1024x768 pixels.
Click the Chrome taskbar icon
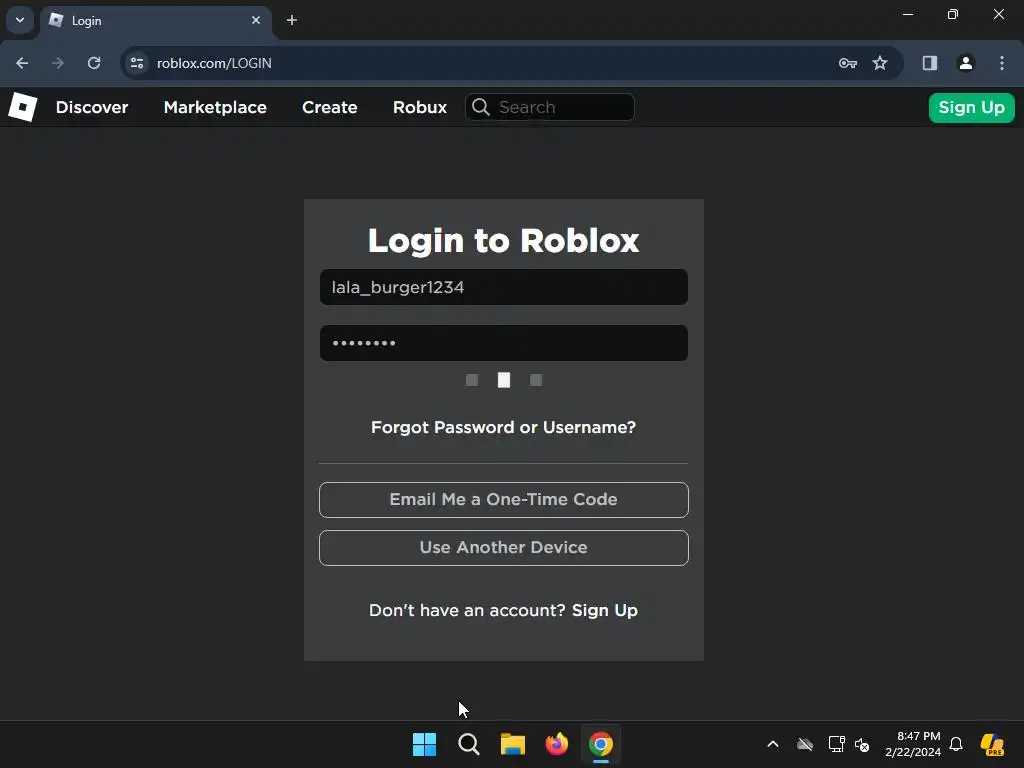click(x=601, y=744)
